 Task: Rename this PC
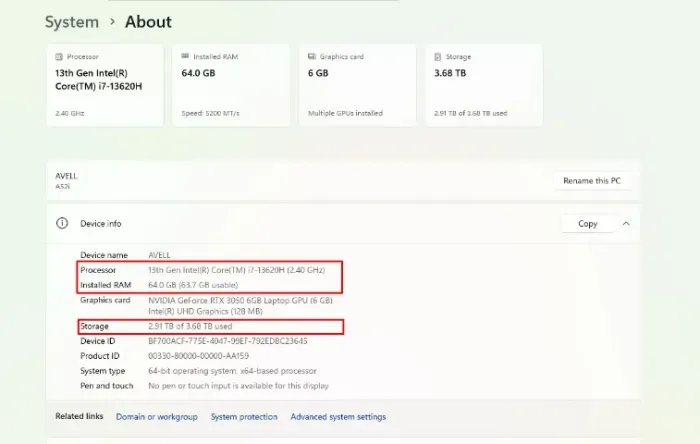click(x=592, y=181)
